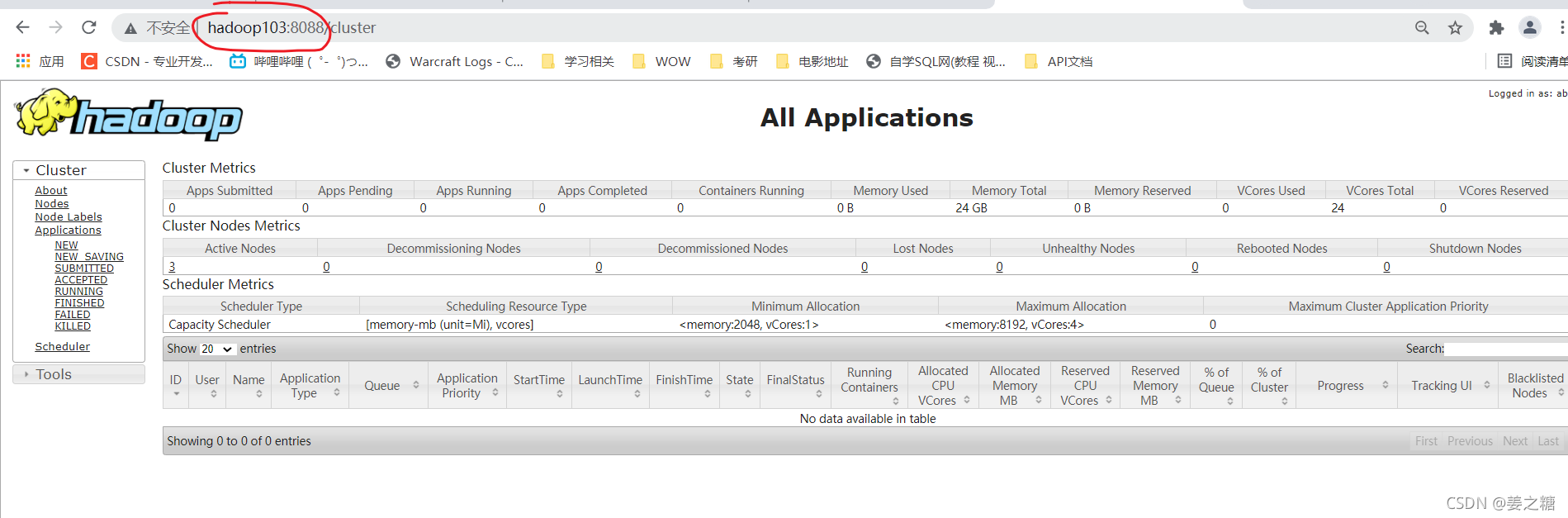Sort table by FinishTime column
The height and width of the screenshot is (518, 1568).
[685, 385]
